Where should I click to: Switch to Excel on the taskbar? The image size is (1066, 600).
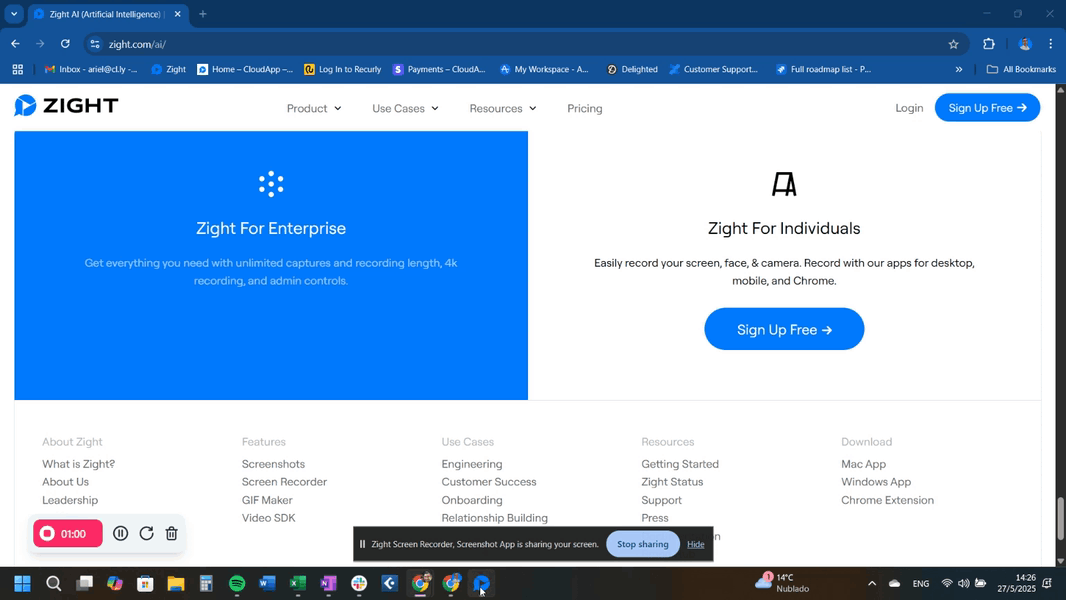tap(298, 583)
